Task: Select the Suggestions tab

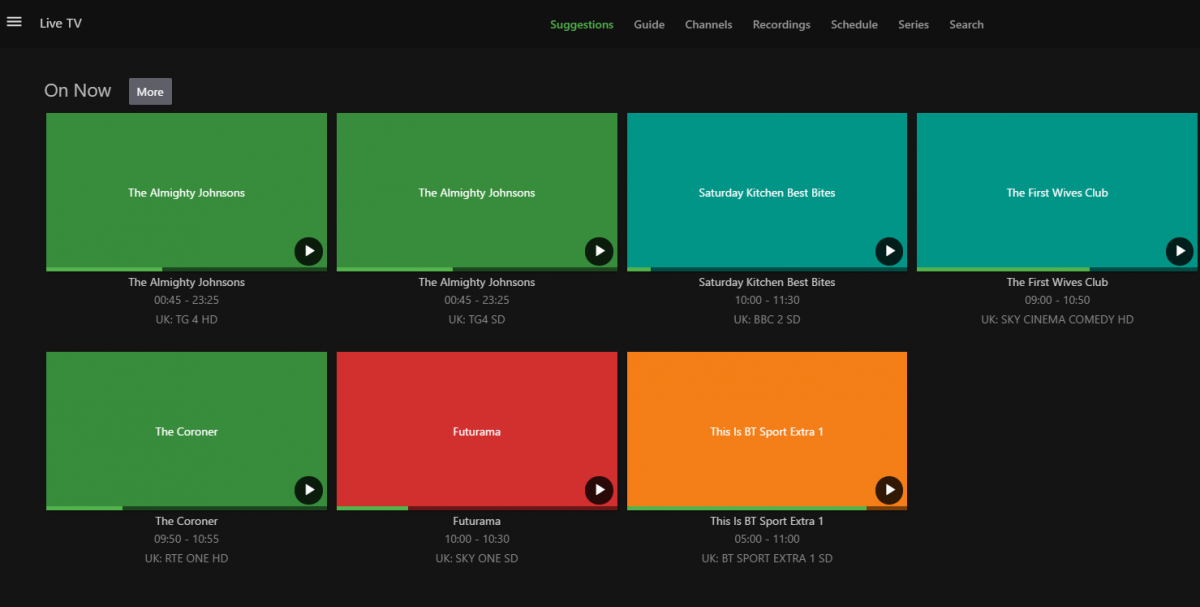Action: point(581,25)
